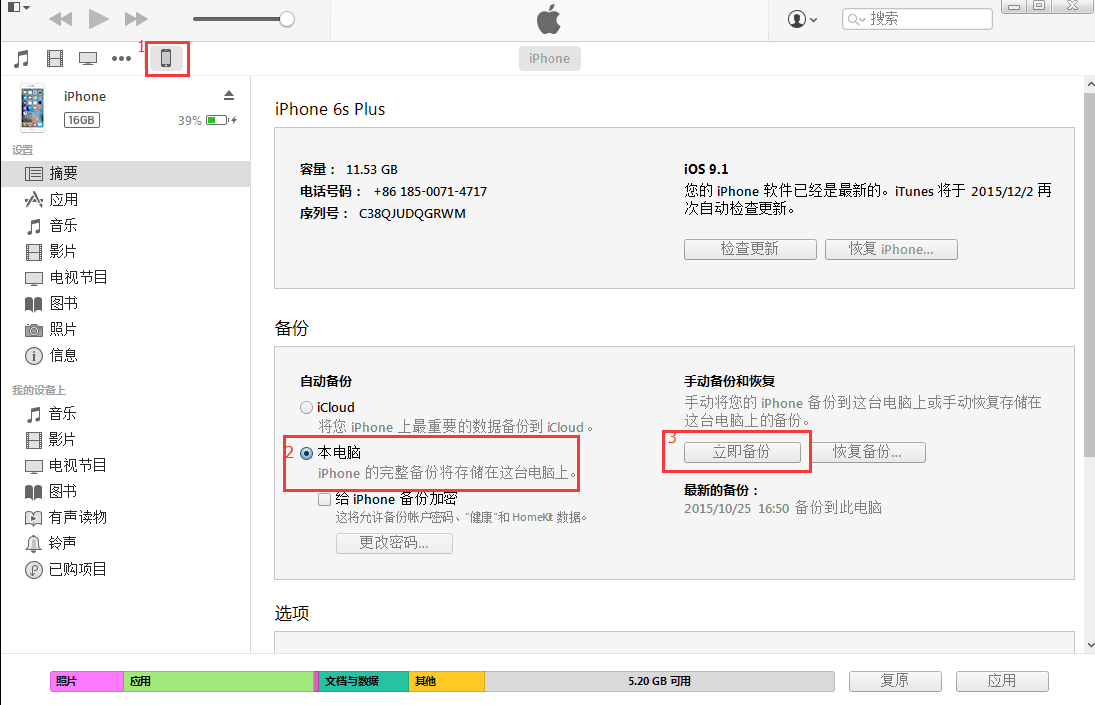Click the 5.20 GB 可用 free space bar
The height and width of the screenshot is (705, 1095).
(659, 681)
